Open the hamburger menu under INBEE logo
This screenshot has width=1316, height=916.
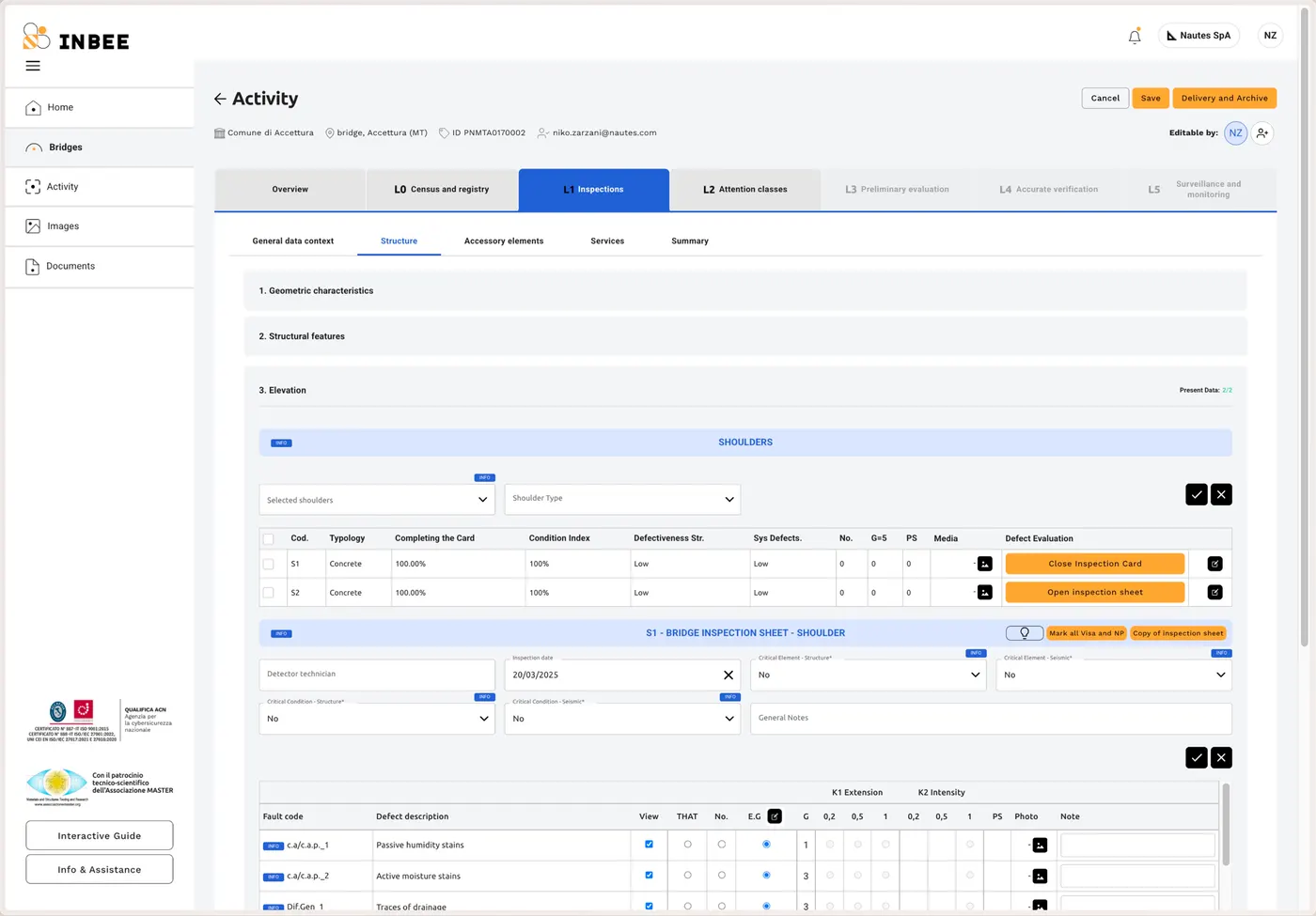coord(33,66)
